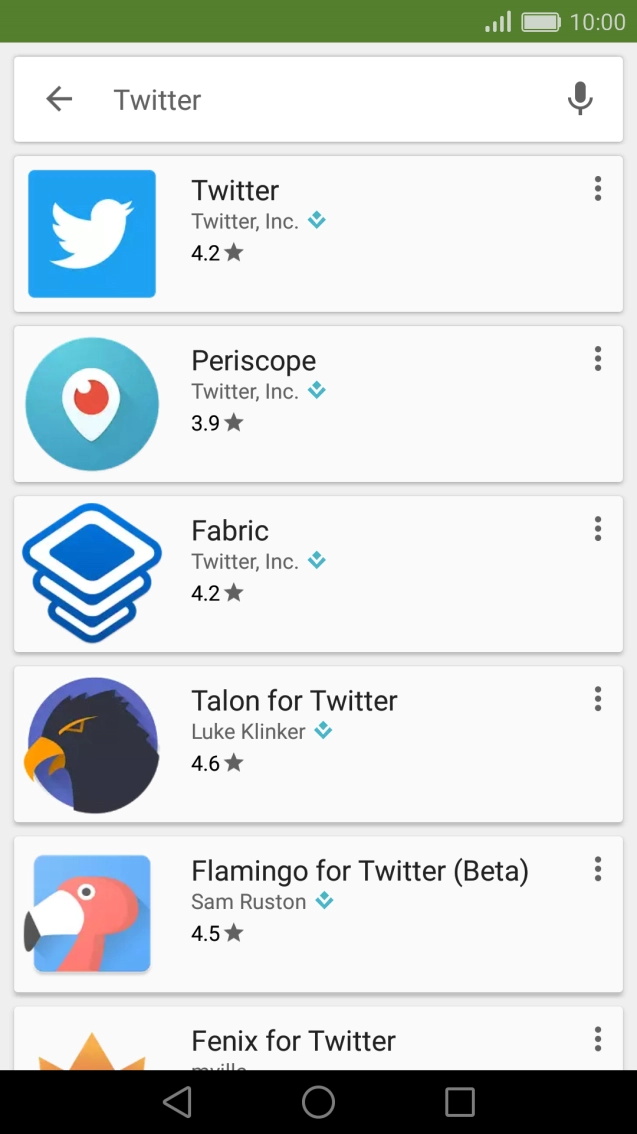
Task: Open Fenix for Twitter options menu
Action: tap(597, 1039)
